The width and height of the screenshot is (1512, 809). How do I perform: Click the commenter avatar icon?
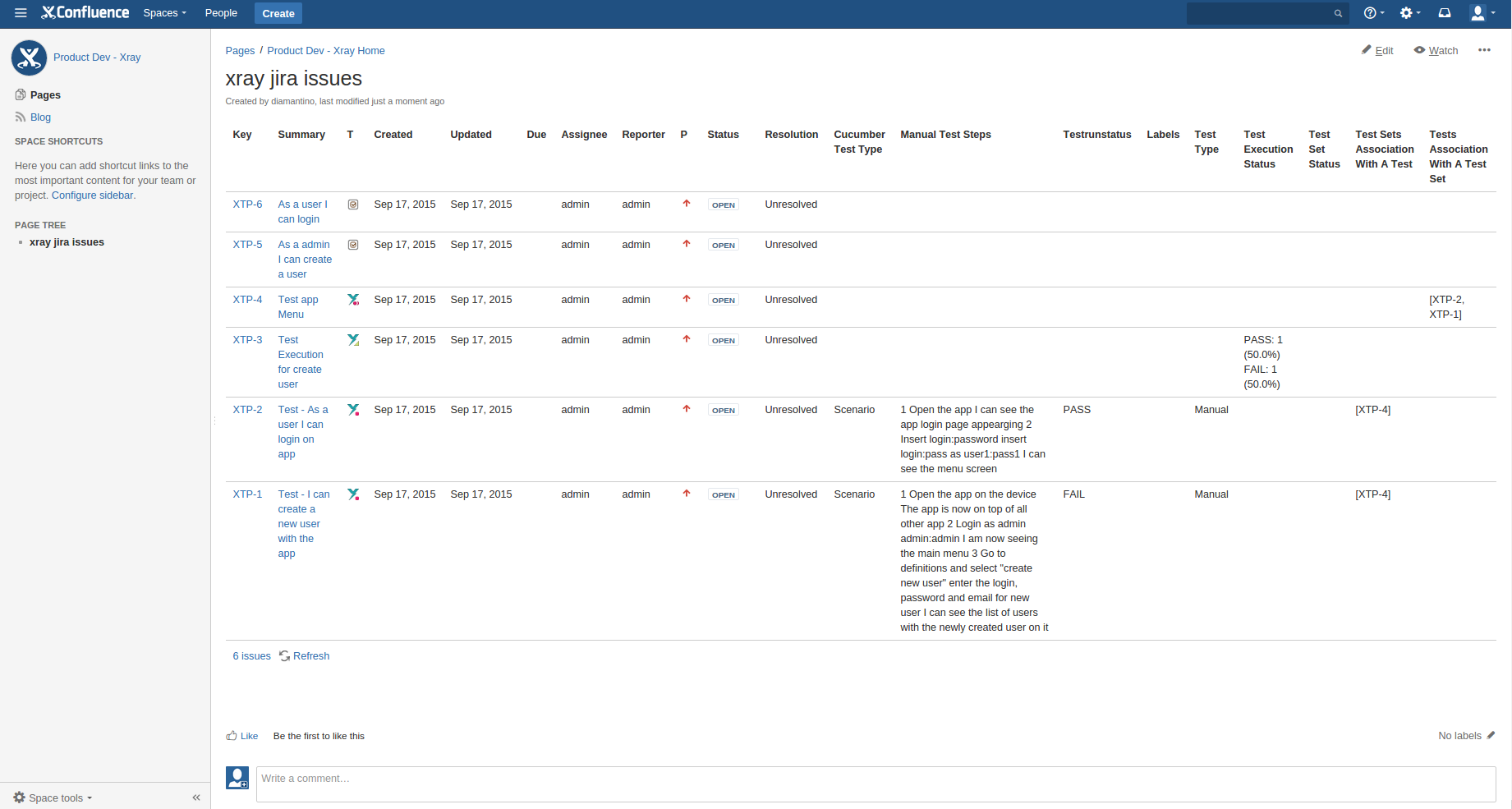pos(237,778)
